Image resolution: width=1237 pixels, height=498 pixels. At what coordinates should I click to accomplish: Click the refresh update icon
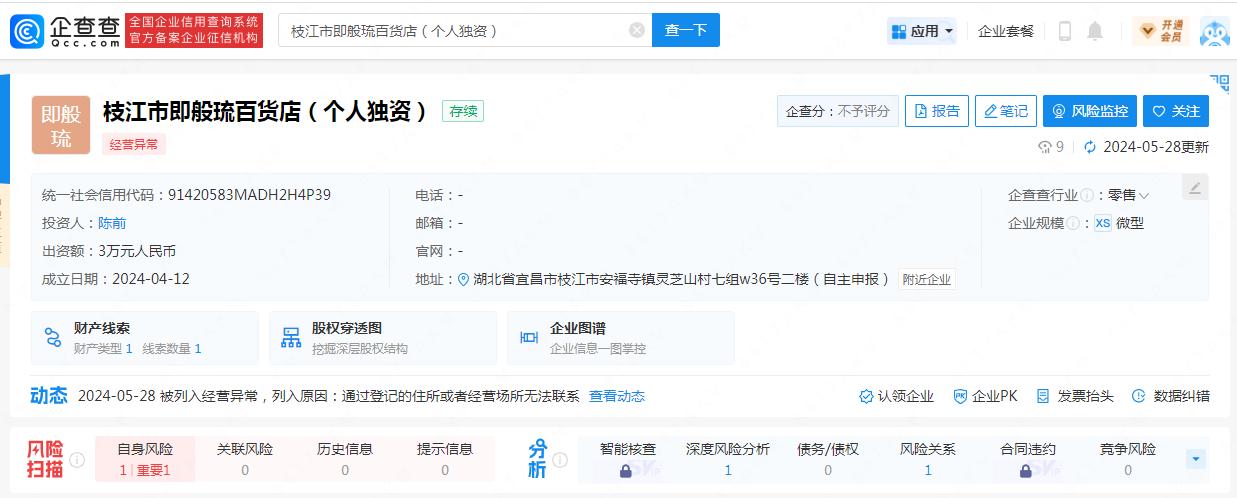[x=1090, y=147]
